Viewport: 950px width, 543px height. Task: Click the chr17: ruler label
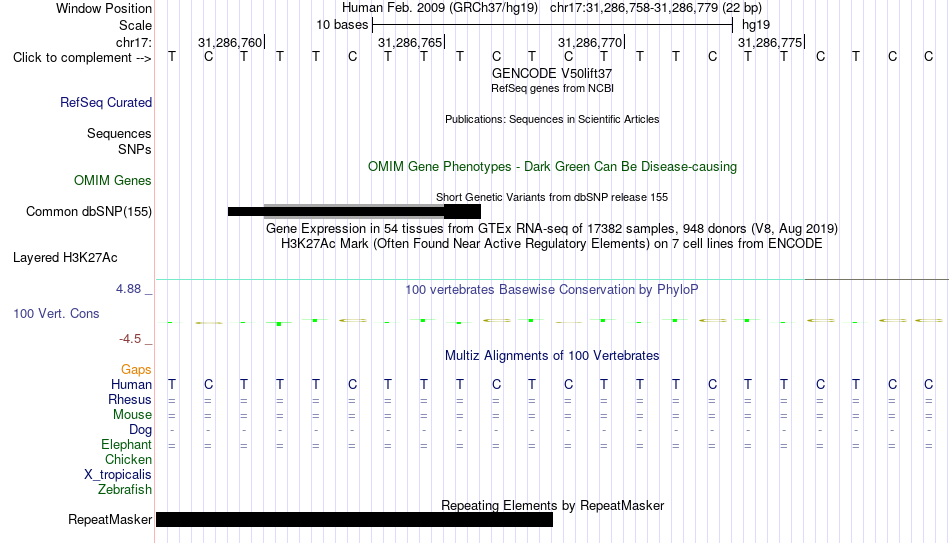(x=134, y=42)
